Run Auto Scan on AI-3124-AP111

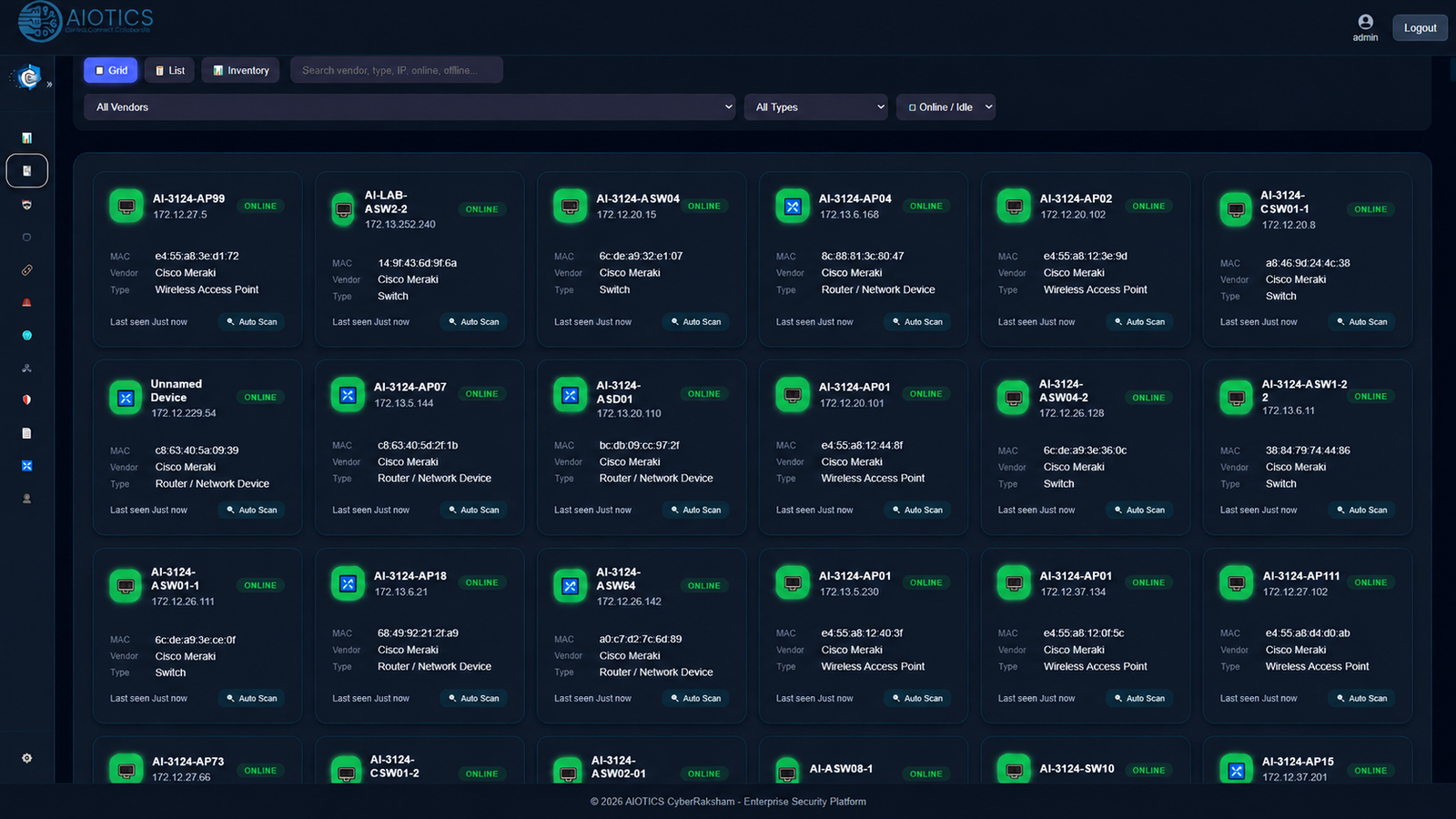[x=1361, y=699]
